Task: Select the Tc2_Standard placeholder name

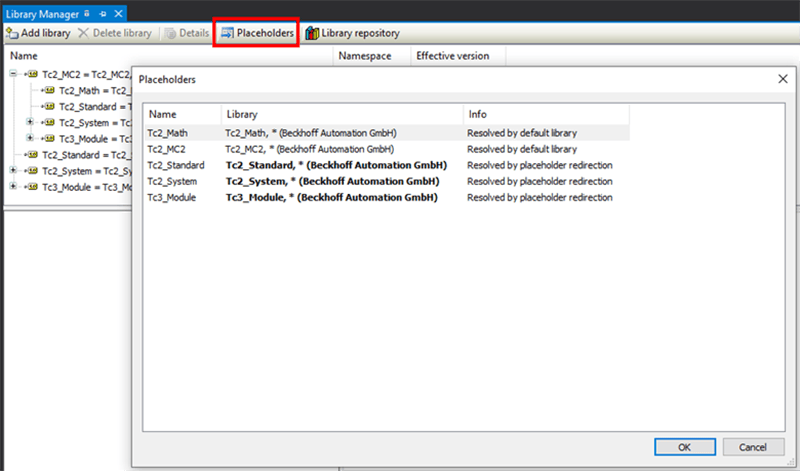Action: pos(176,165)
